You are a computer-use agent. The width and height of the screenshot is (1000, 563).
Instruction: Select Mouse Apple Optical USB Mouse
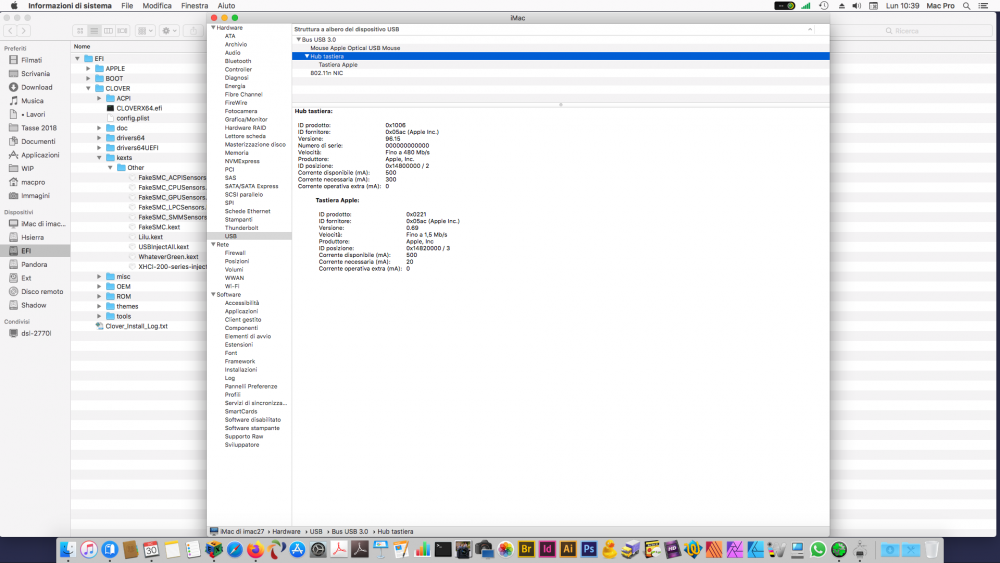click(x=355, y=48)
